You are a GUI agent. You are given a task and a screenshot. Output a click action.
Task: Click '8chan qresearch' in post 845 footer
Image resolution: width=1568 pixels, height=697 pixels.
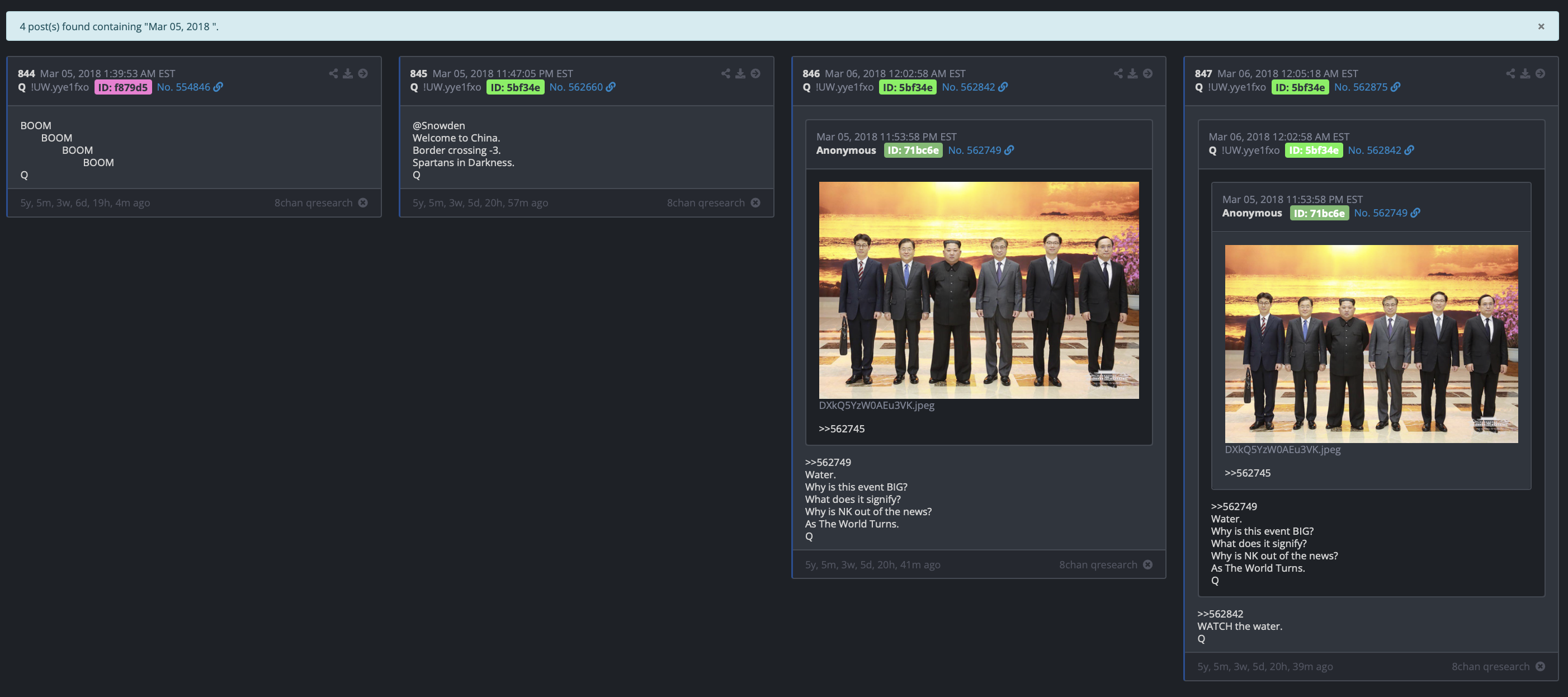coord(706,202)
